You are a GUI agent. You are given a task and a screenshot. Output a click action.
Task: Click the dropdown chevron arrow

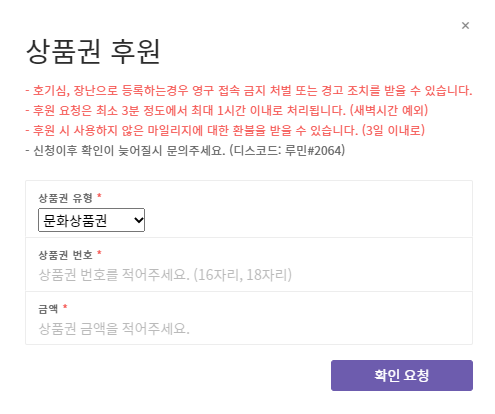coord(138,220)
